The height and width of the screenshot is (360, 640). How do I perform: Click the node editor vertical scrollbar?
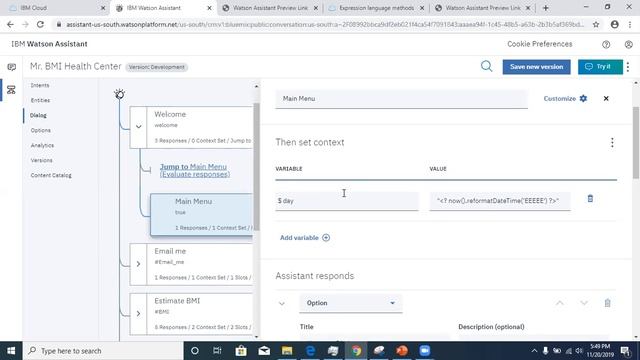click(636, 143)
